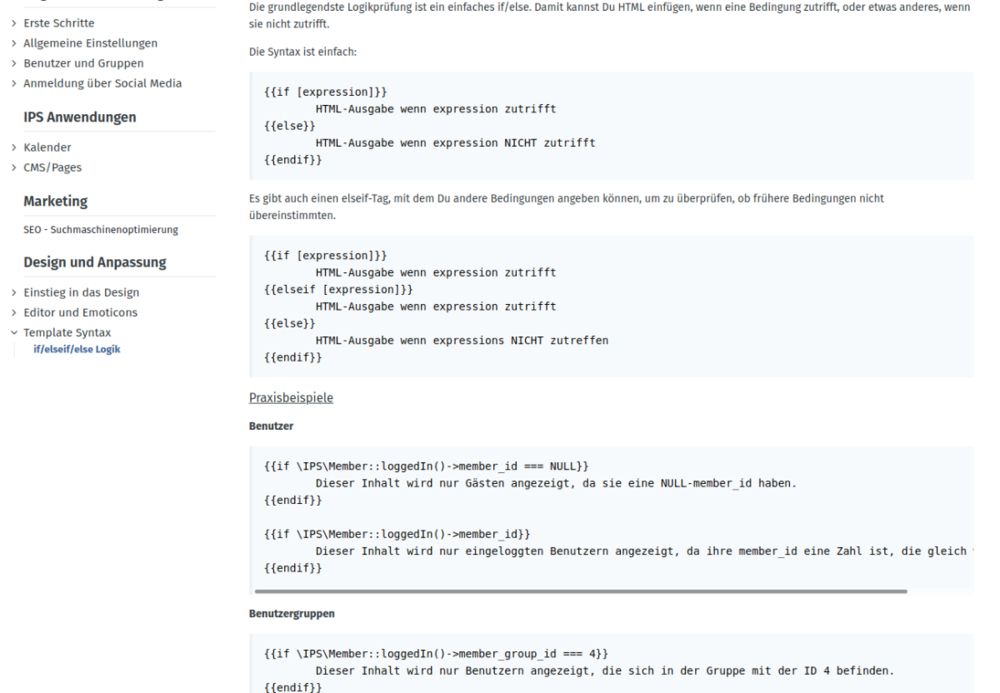The width and height of the screenshot is (1000, 693).
Task: Open Editor und Emoticons section
Action: pyautogui.click(x=81, y=312)
